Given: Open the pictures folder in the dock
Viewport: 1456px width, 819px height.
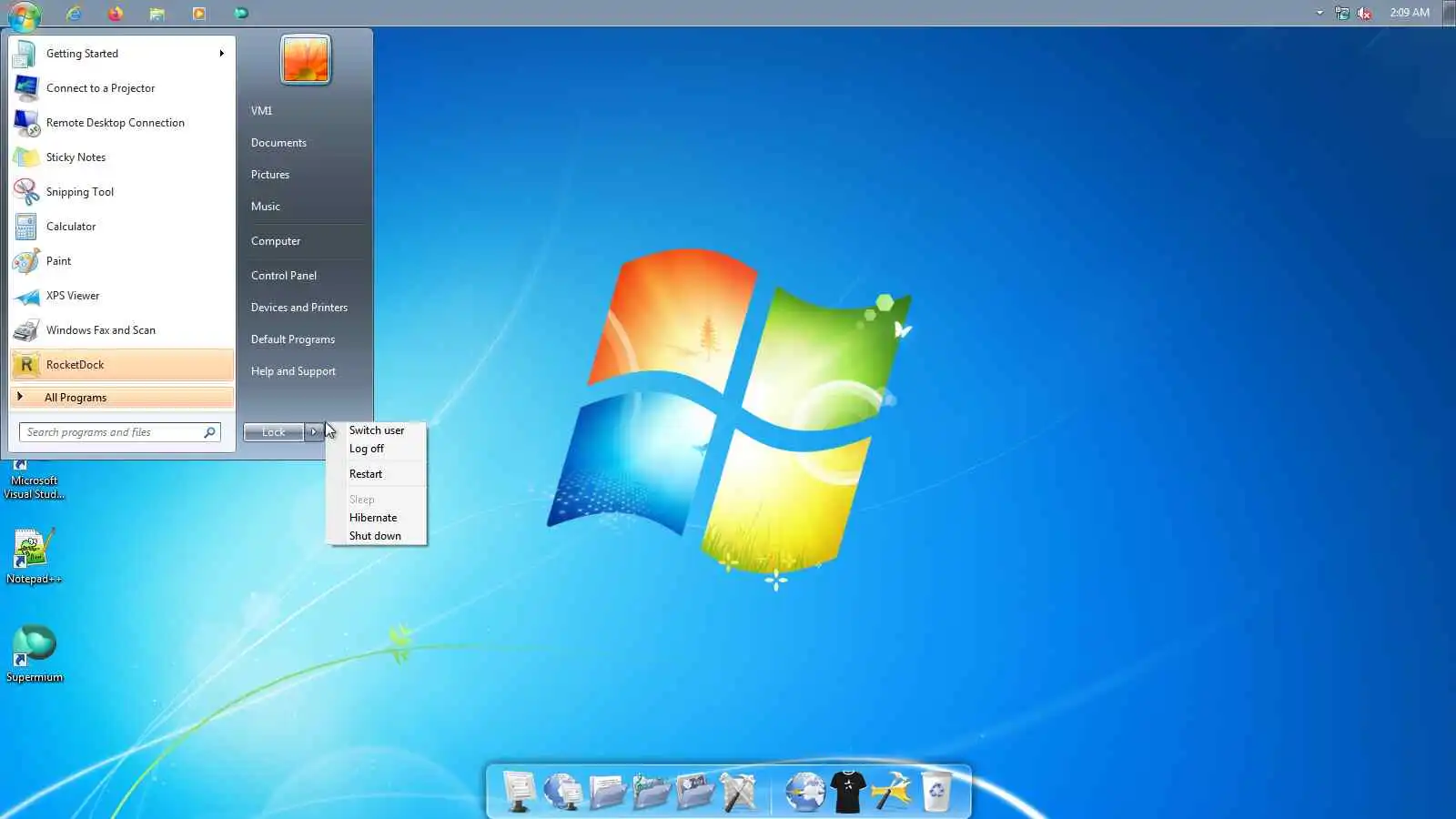Looking at the screenshot, I should [694, 792].
